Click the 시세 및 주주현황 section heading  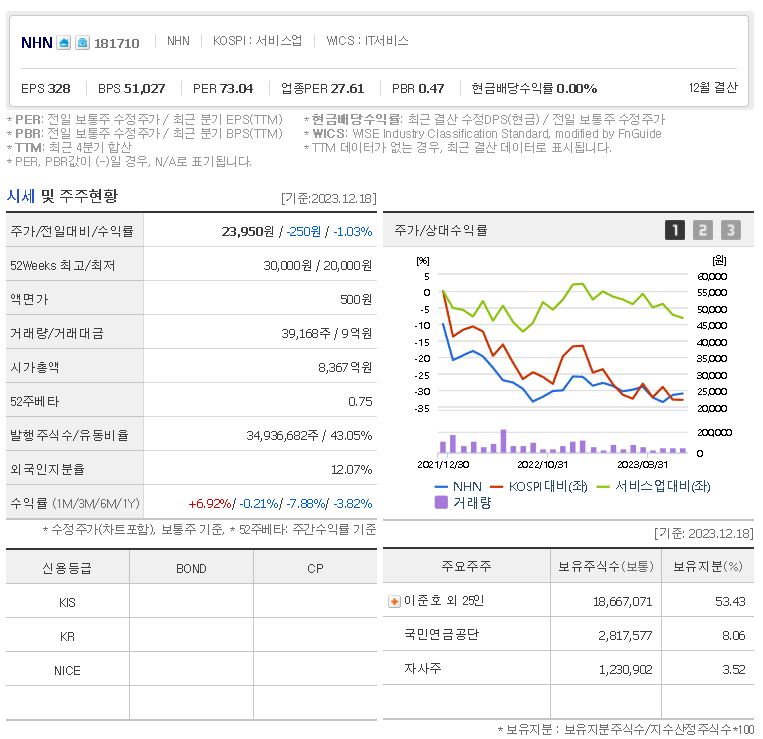pyautogui.click(x=62, y=196)
